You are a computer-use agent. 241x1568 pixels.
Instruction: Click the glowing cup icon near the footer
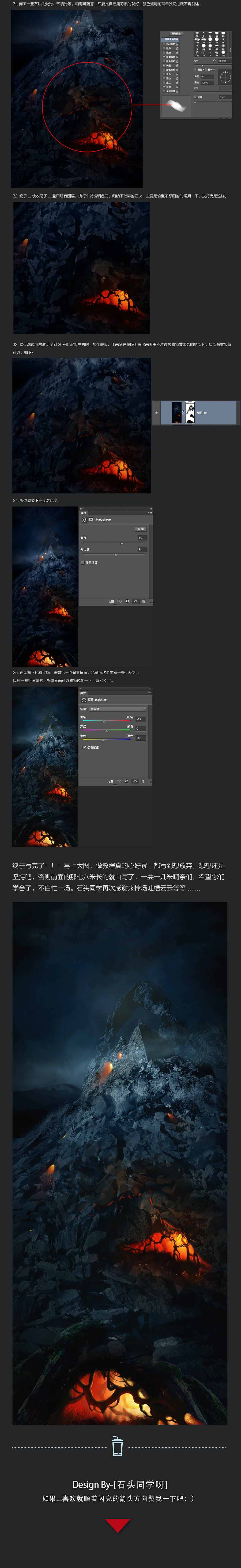118,1446
